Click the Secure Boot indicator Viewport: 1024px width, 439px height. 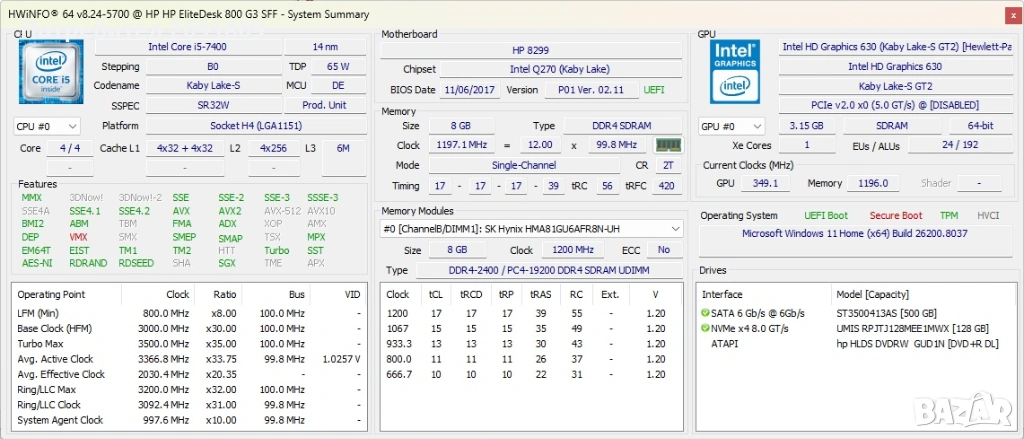tap(896, 216)
